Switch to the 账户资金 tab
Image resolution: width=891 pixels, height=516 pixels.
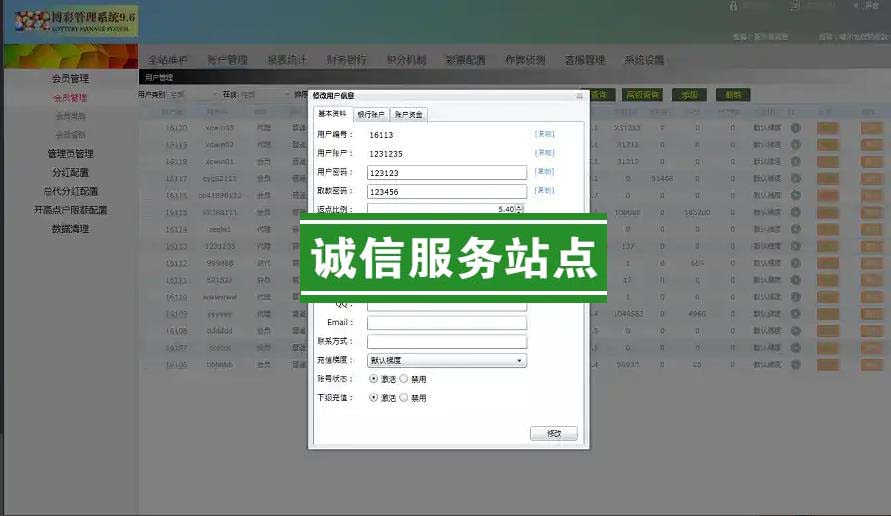click(x=407, y=114)
